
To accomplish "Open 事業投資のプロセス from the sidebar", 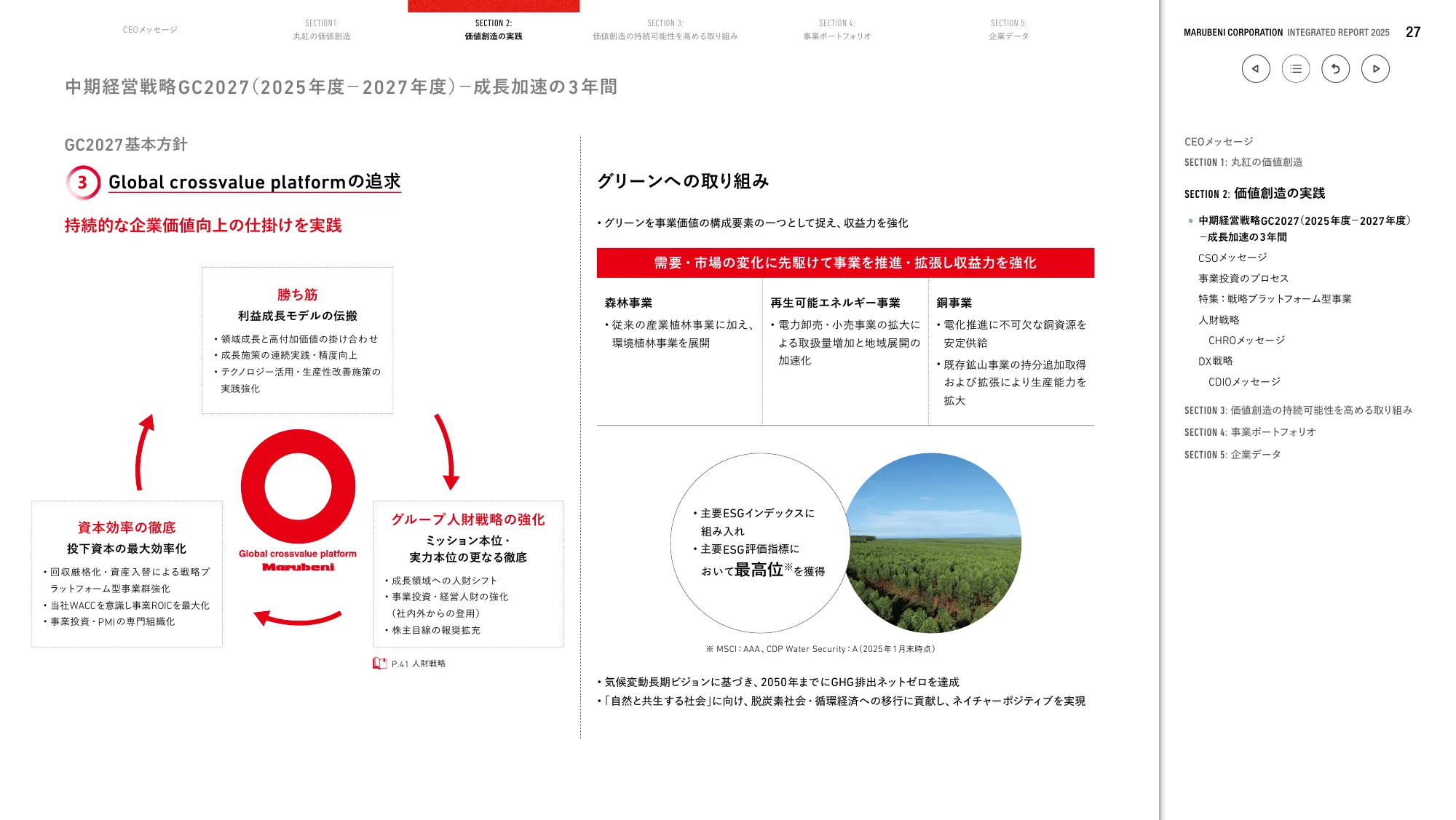I will (1243, 277).
